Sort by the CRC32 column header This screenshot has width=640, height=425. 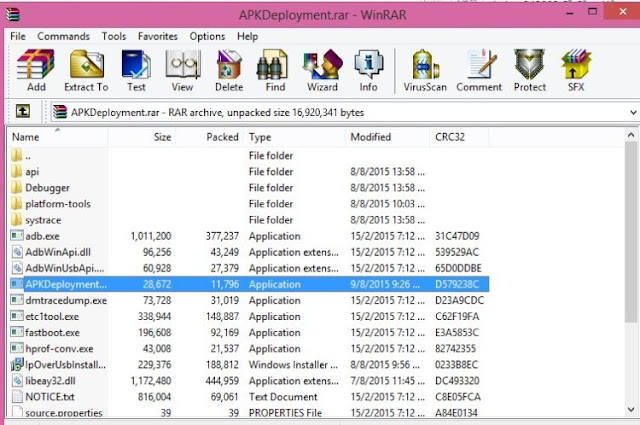pos(459,137)
